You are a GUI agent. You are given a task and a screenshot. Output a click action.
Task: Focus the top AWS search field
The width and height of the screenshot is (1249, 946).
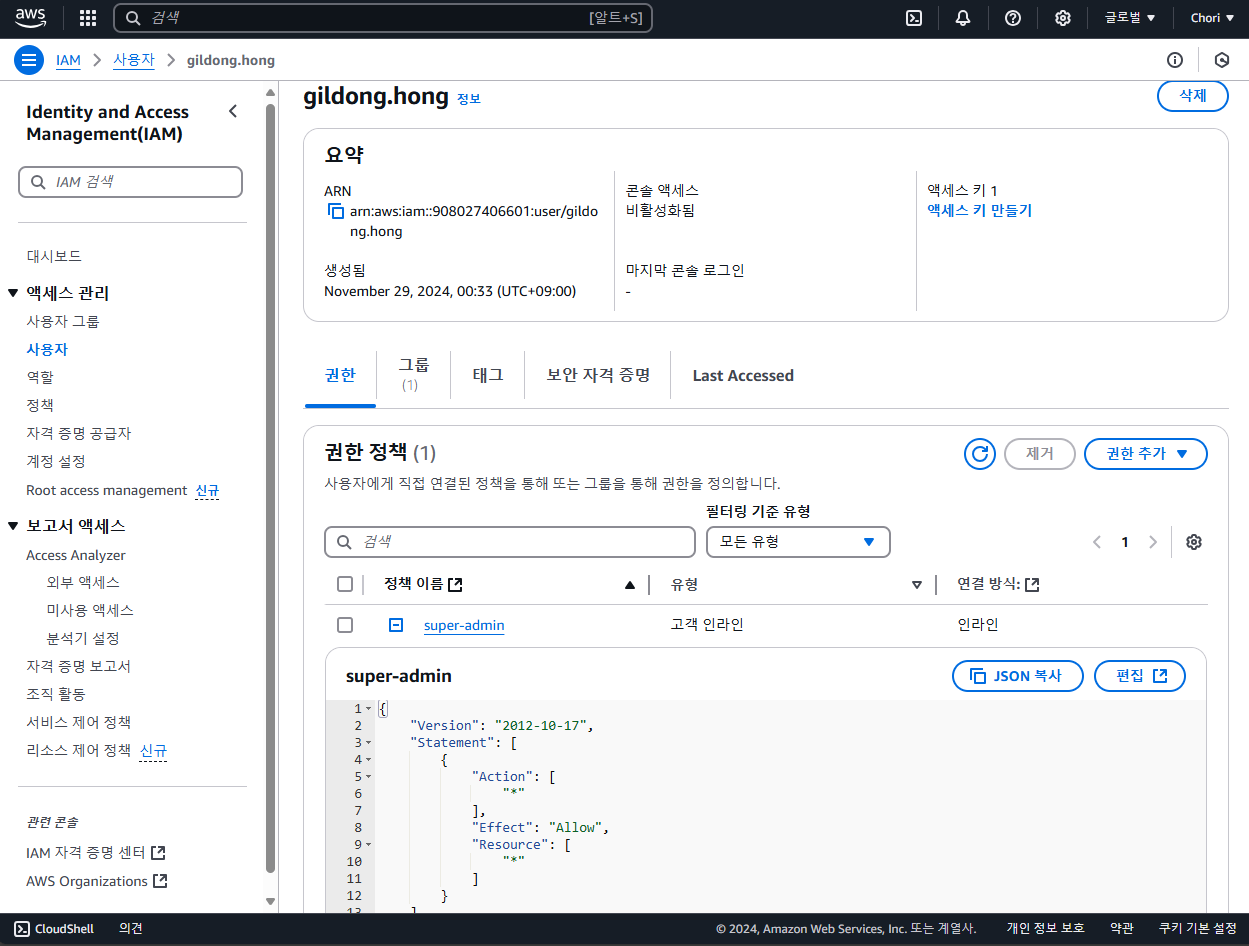pos(383,18)
